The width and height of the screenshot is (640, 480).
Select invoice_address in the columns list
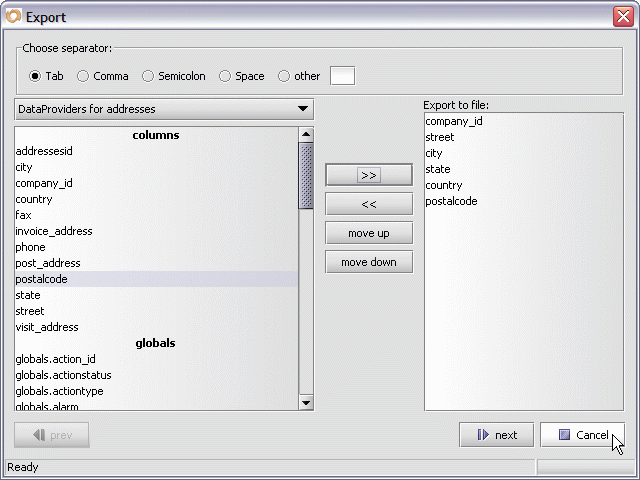tap(54, 231)
